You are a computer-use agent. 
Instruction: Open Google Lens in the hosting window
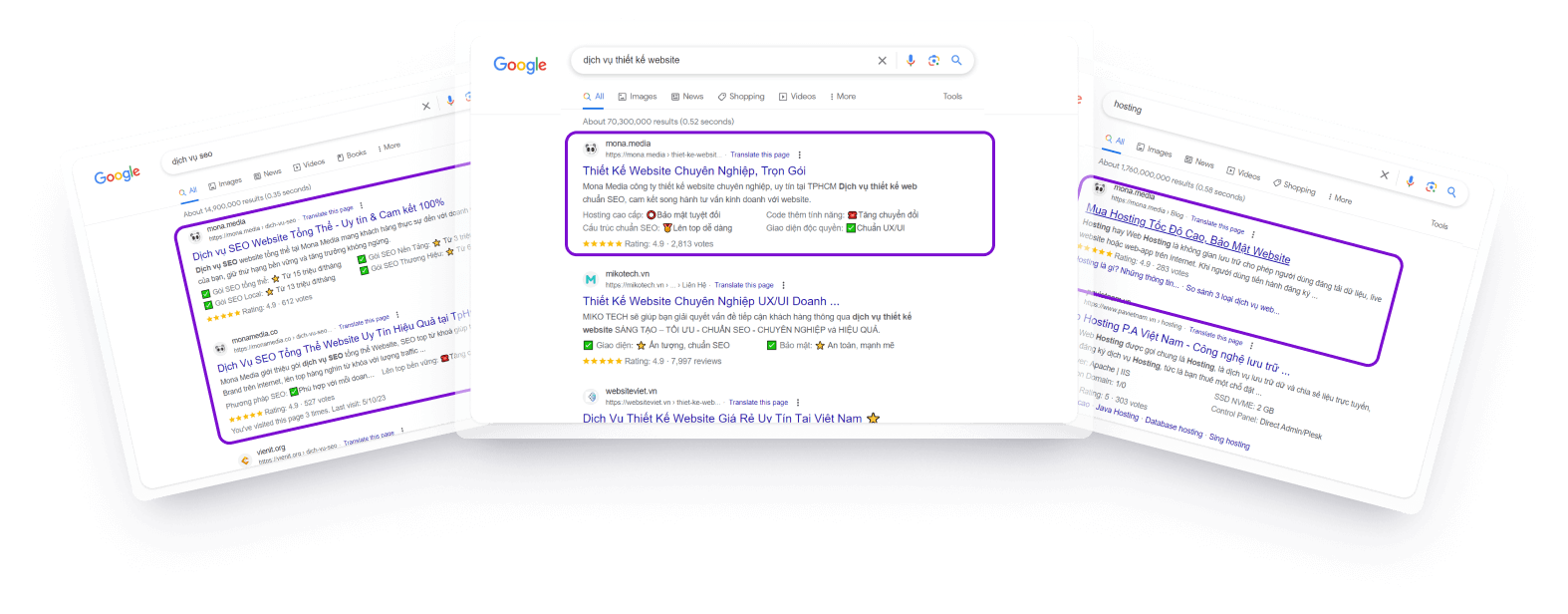1432,186
